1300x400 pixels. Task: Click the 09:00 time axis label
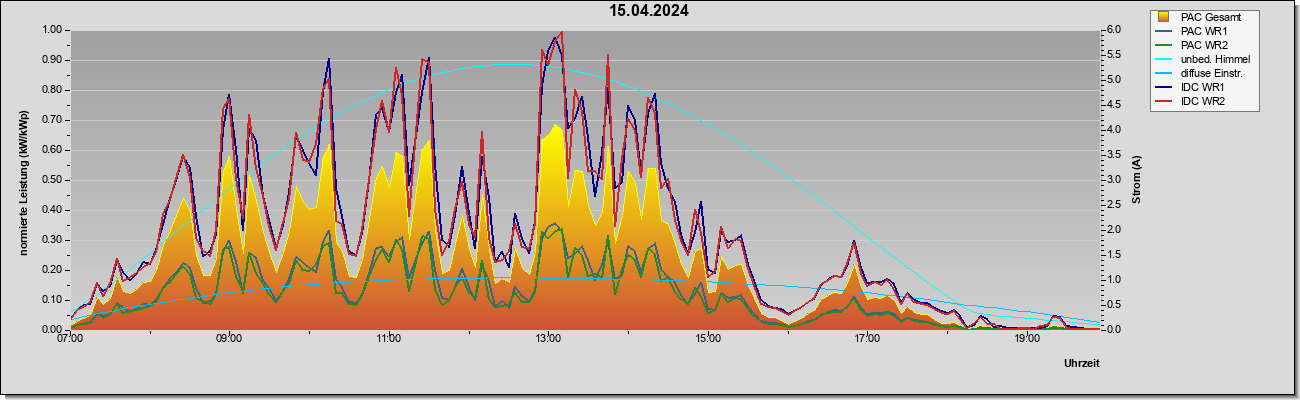click(x=229, y=339)
